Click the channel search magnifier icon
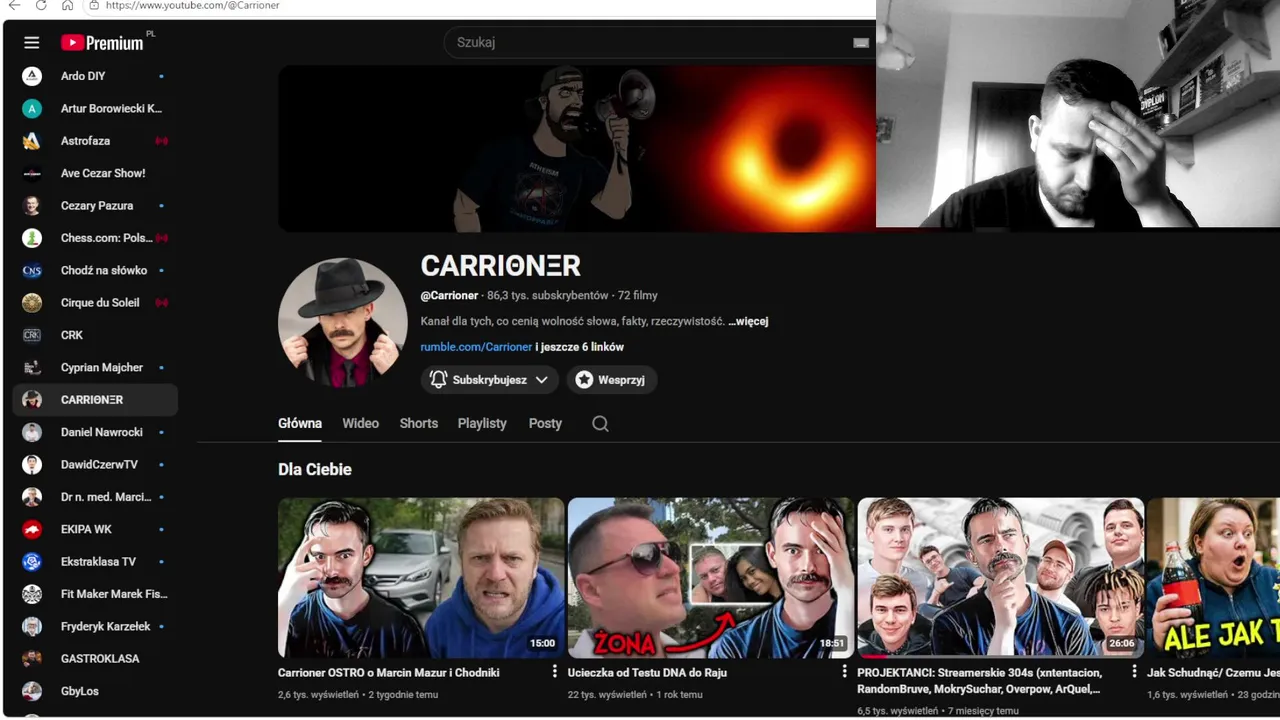The width and height of the screenshot is (1280, 720). tap(600, 423)
